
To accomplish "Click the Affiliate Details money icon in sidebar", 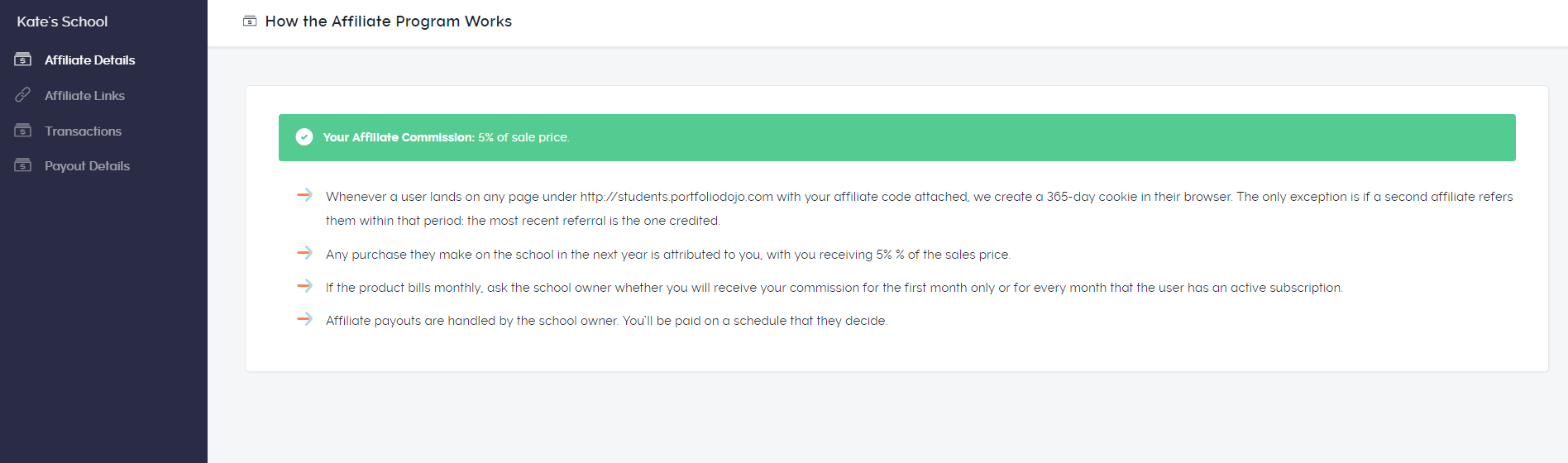I will (x=23, y=60).
